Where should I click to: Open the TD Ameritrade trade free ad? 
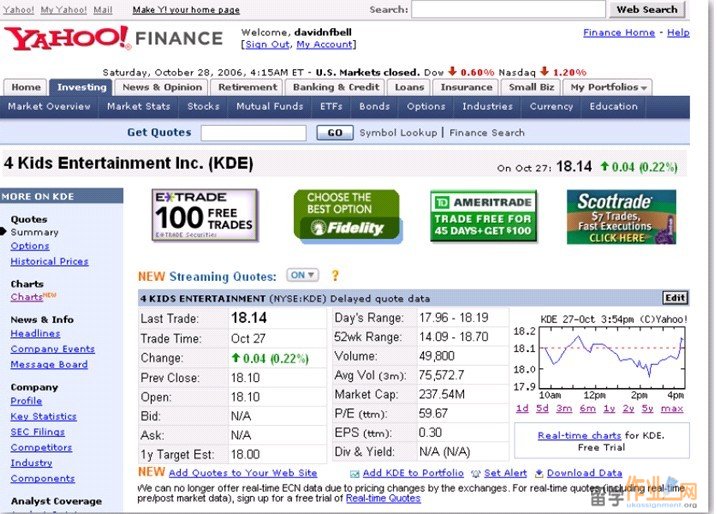pyautogui.click(x=483, y=216)
